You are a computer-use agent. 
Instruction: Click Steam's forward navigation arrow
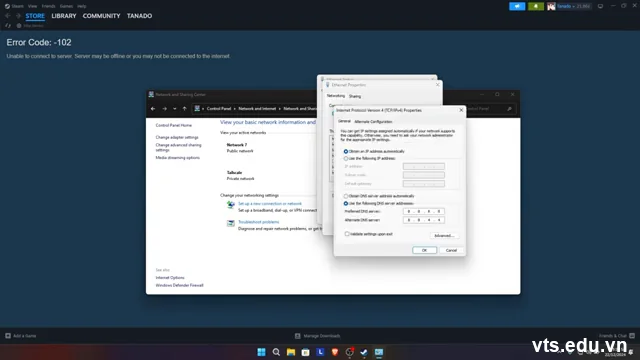(18, 16)
